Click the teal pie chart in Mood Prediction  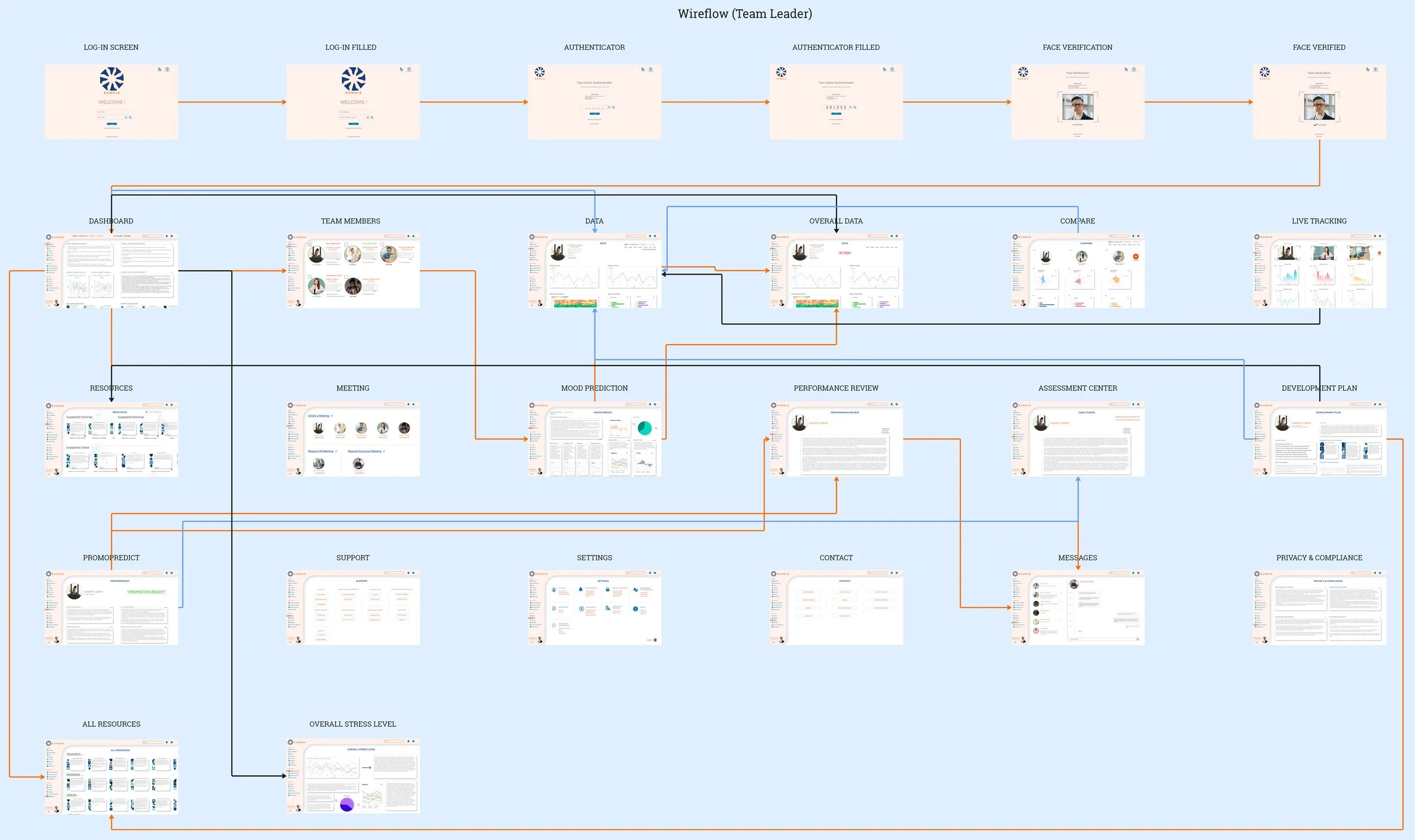(x=645, y=428)
